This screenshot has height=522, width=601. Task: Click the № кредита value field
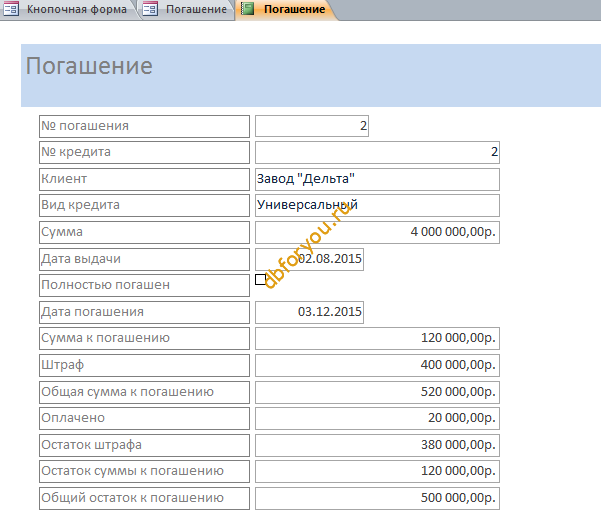377,153
